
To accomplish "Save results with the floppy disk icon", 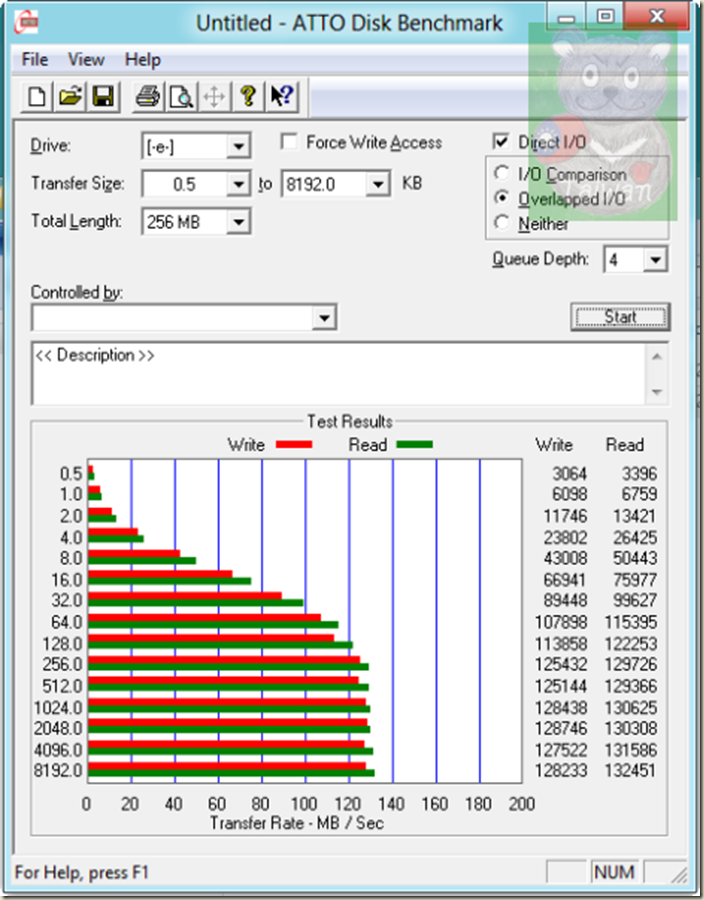I will tap(103, 96).
